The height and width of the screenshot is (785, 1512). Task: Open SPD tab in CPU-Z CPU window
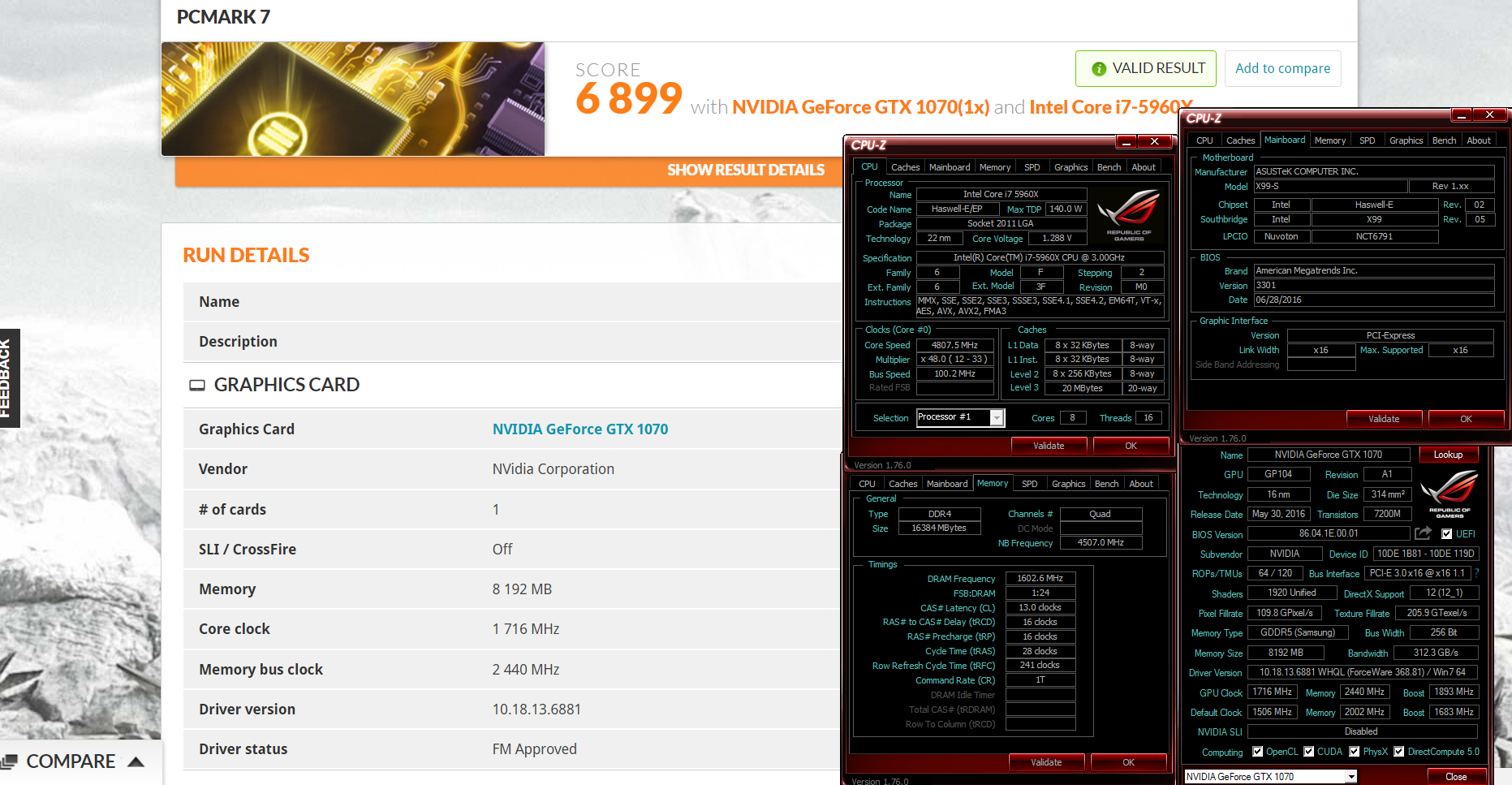click(1032, 167)
